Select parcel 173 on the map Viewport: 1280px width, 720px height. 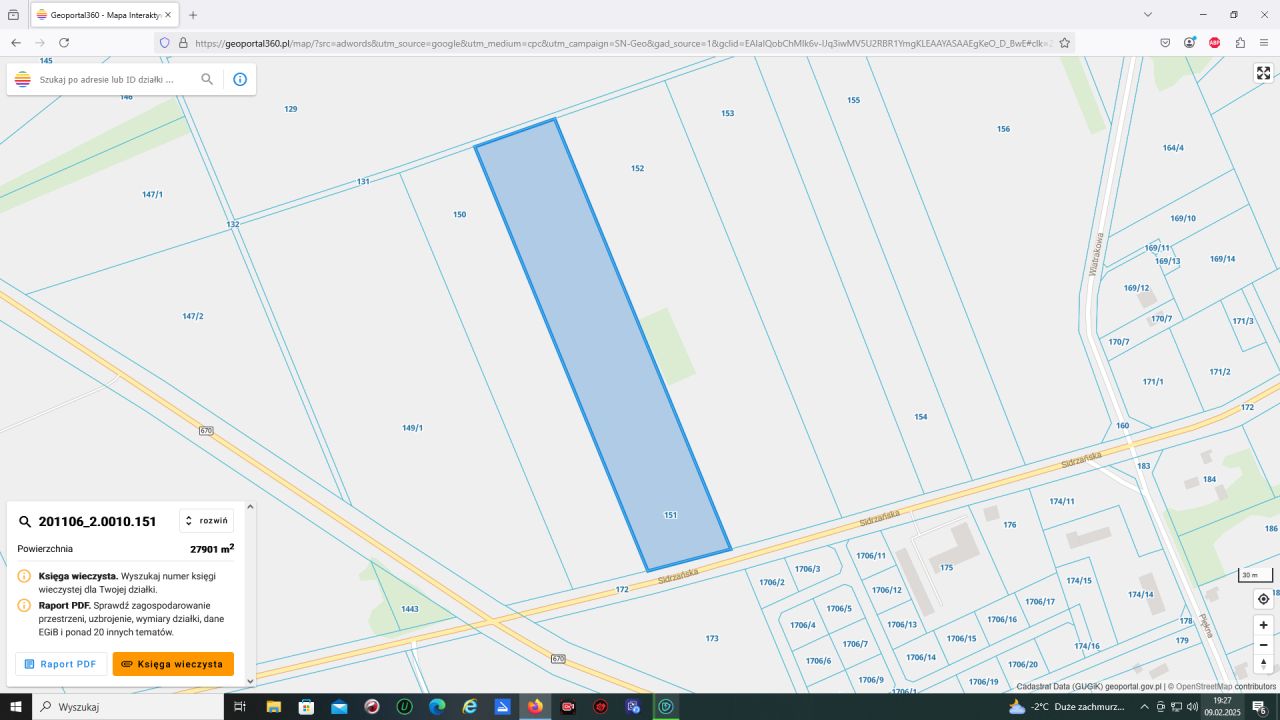pyautogui.click(x=711, y=638)
